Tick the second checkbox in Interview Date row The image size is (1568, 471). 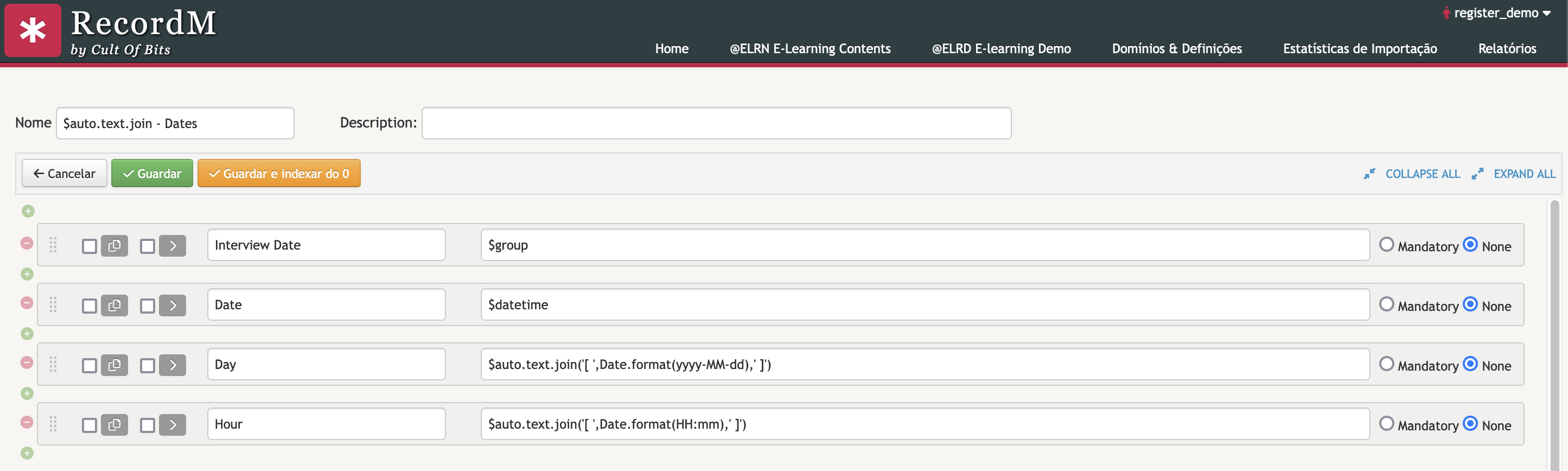(x=147, y=246)
